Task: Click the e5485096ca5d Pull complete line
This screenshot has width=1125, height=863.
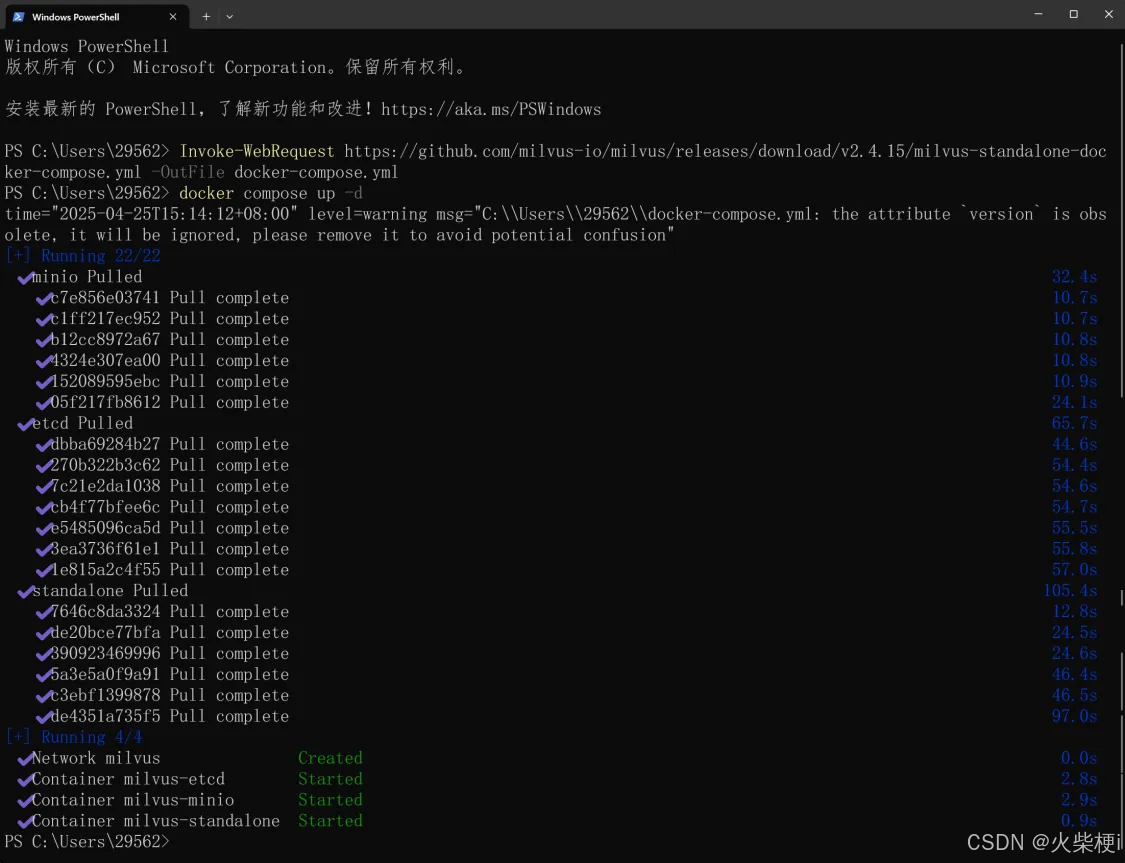Action: pyautogui.click(x=162, y=528)
